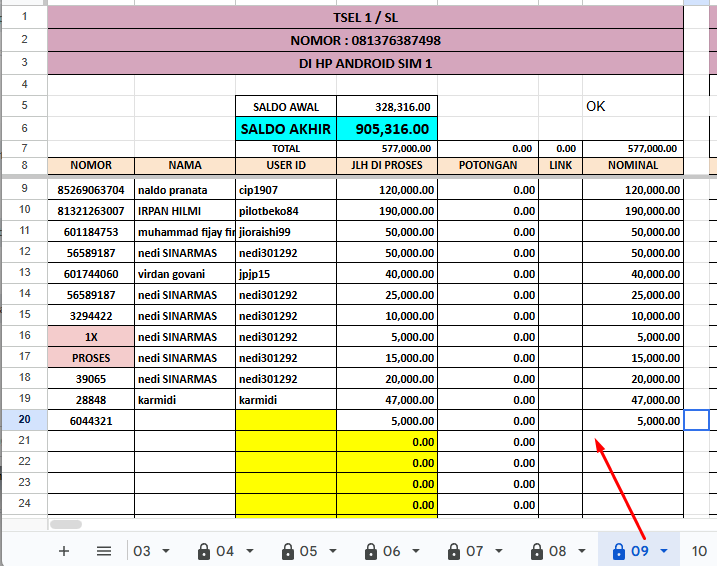The width and height of the screenshot is (717, 566).
Task: Select number cell 601184753
Action: [x=91, y=232]
